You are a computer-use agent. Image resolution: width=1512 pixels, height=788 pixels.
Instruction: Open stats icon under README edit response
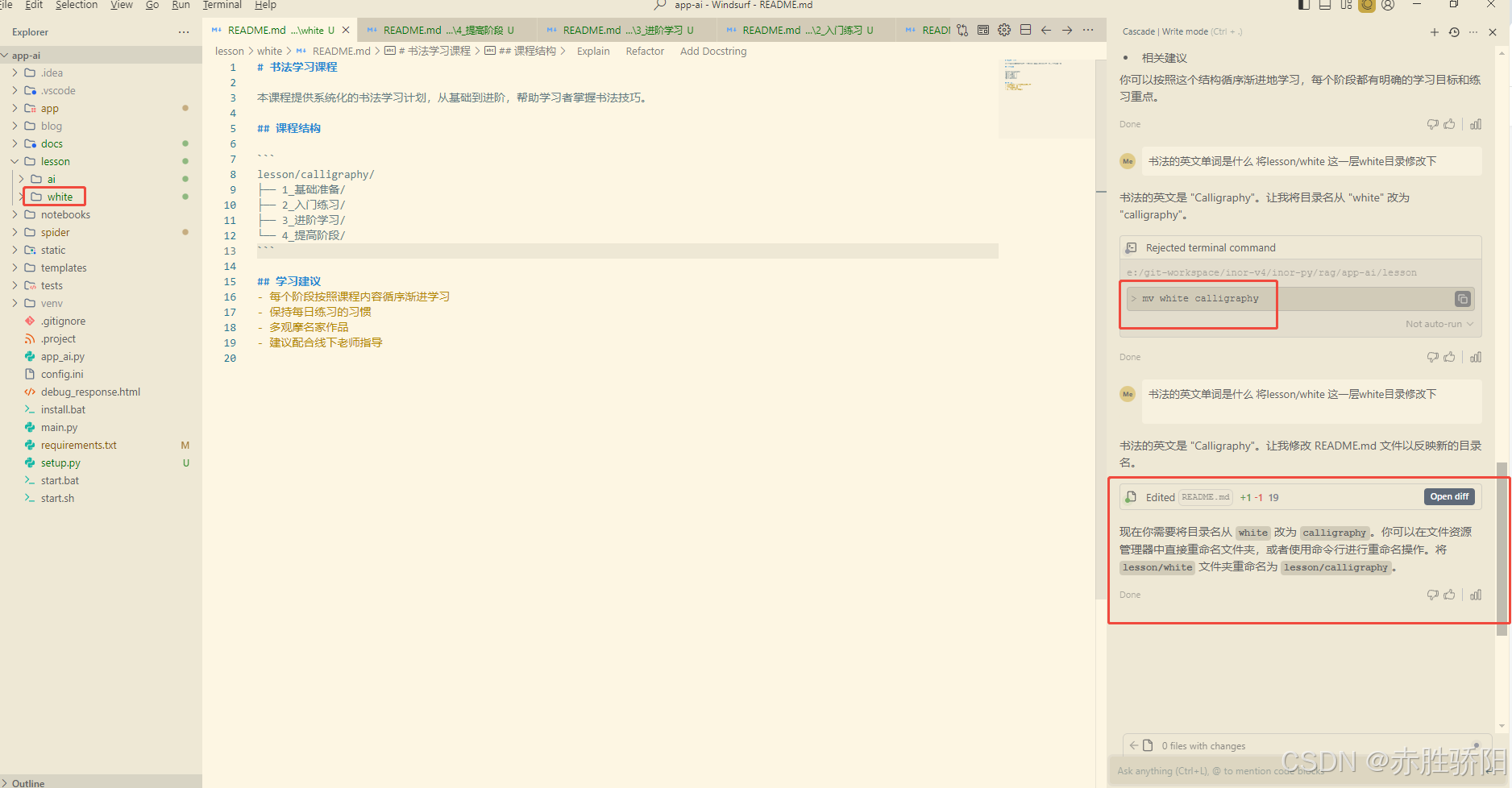click(x=1476, y=595)
